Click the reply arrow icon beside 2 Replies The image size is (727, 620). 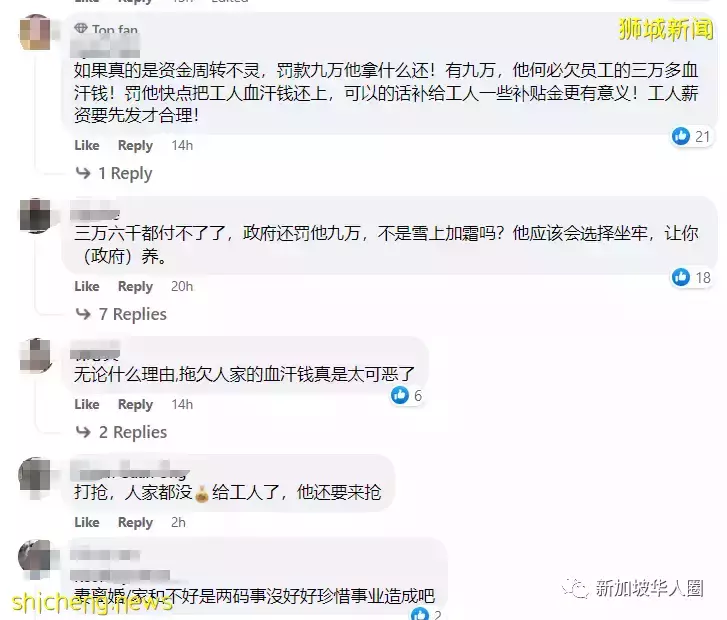[83, 432]
